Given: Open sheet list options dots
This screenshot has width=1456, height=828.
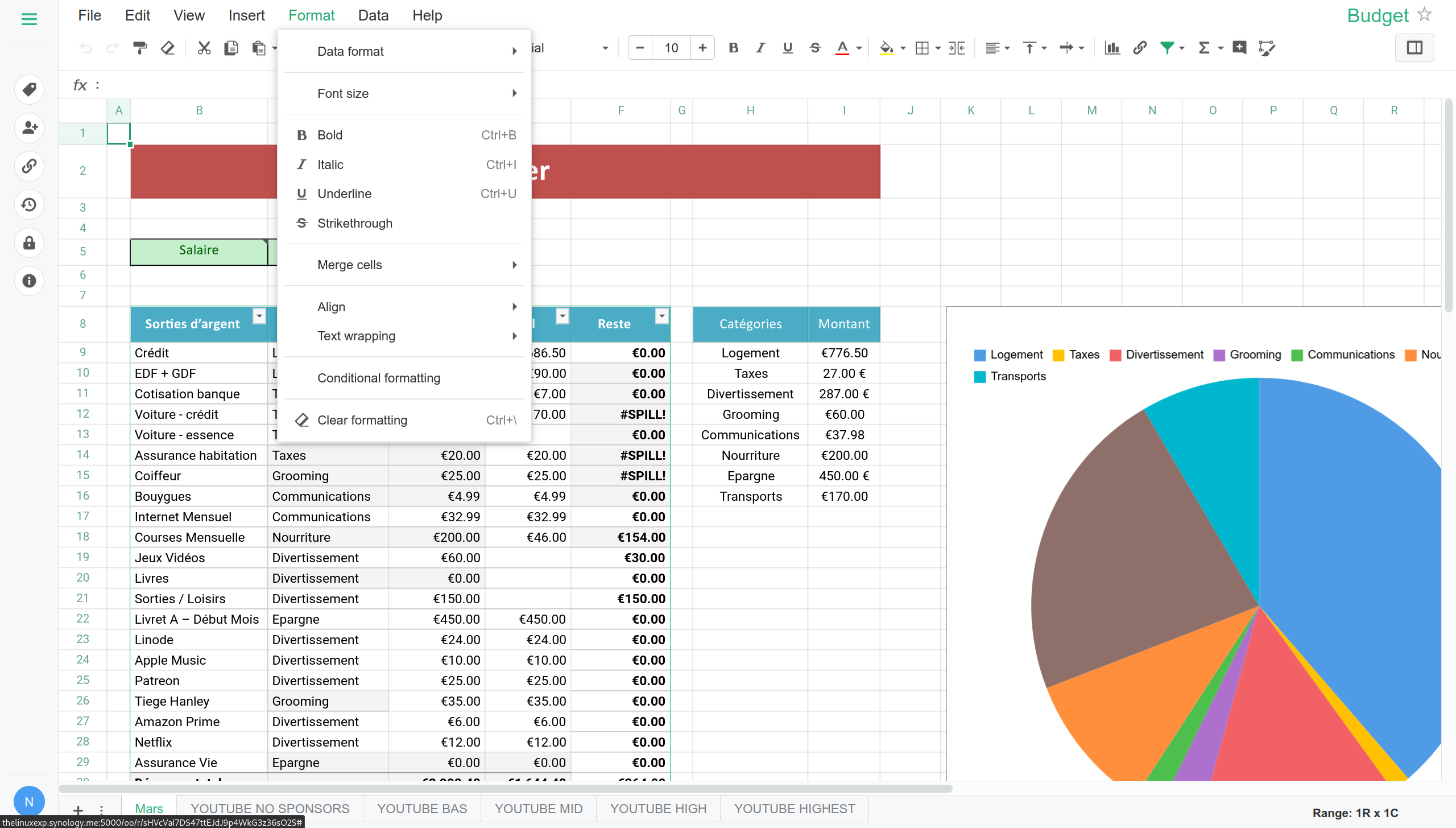Looking at the screenshot, I should click(101, 810).
